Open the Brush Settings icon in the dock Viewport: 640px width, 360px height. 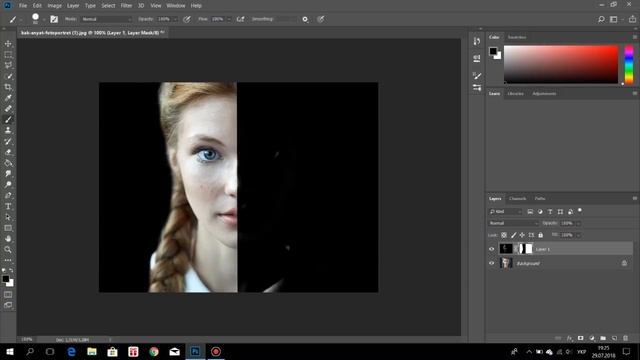pos(477,76)
